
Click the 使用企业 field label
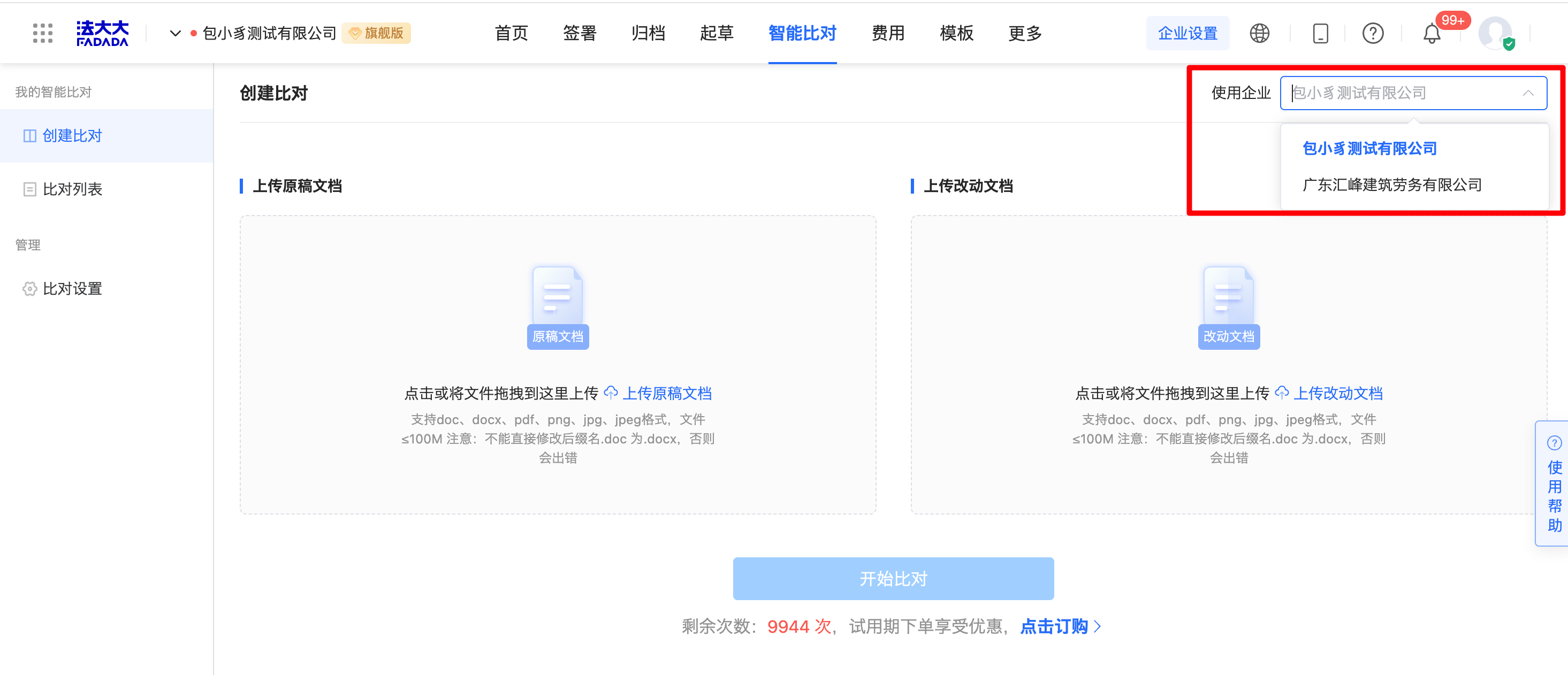click(x=1240, y=93)
